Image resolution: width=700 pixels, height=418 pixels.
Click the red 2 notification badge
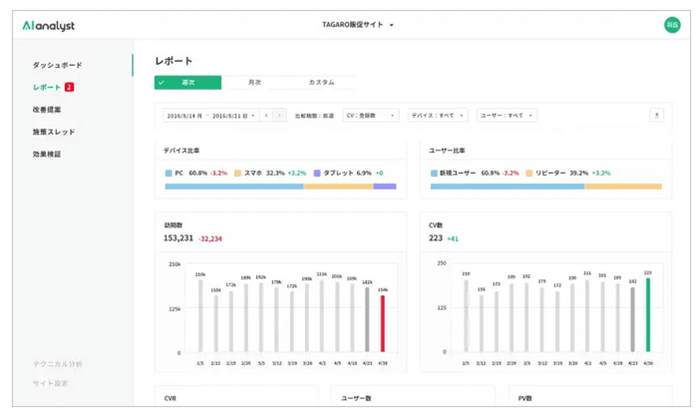[x=69, y=87]
